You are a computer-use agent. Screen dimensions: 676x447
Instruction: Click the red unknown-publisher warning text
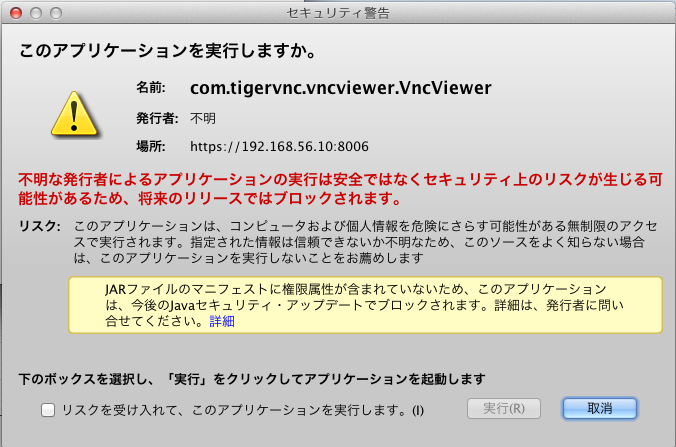tap(340, 189)
